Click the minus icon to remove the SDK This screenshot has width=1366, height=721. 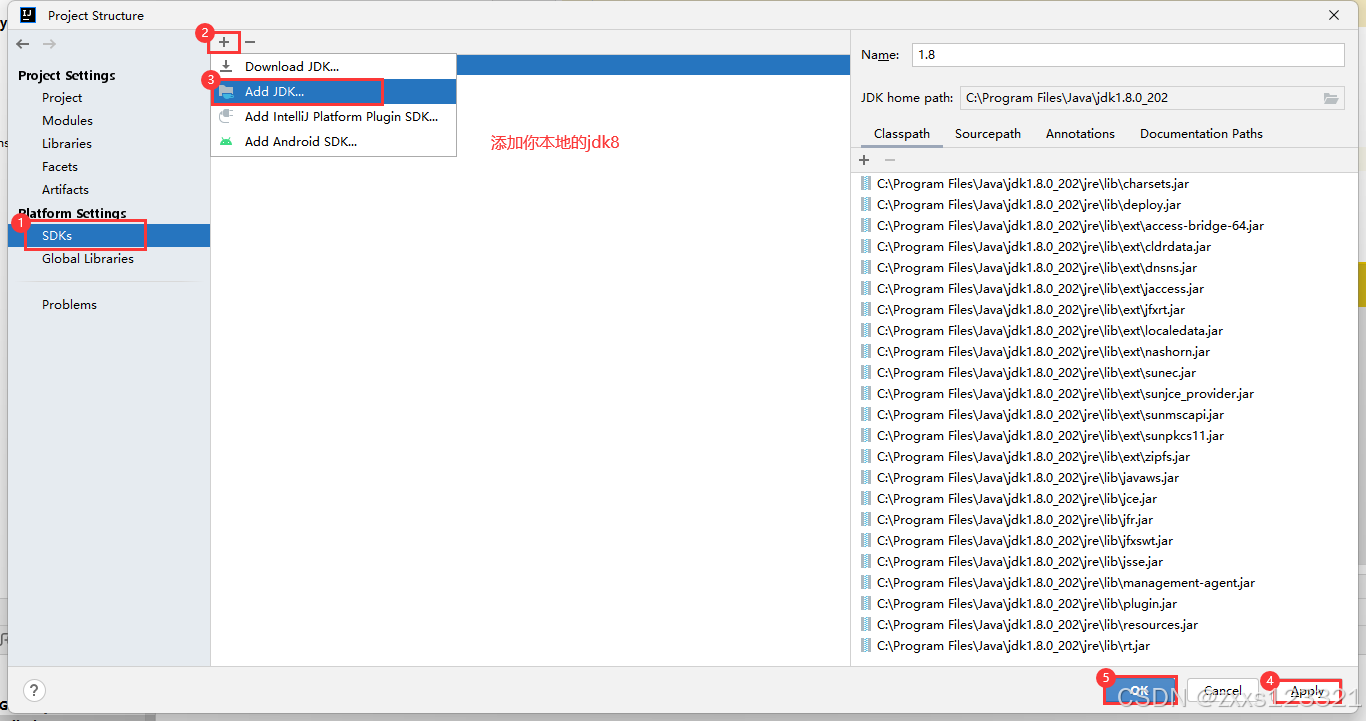[248, 42]
